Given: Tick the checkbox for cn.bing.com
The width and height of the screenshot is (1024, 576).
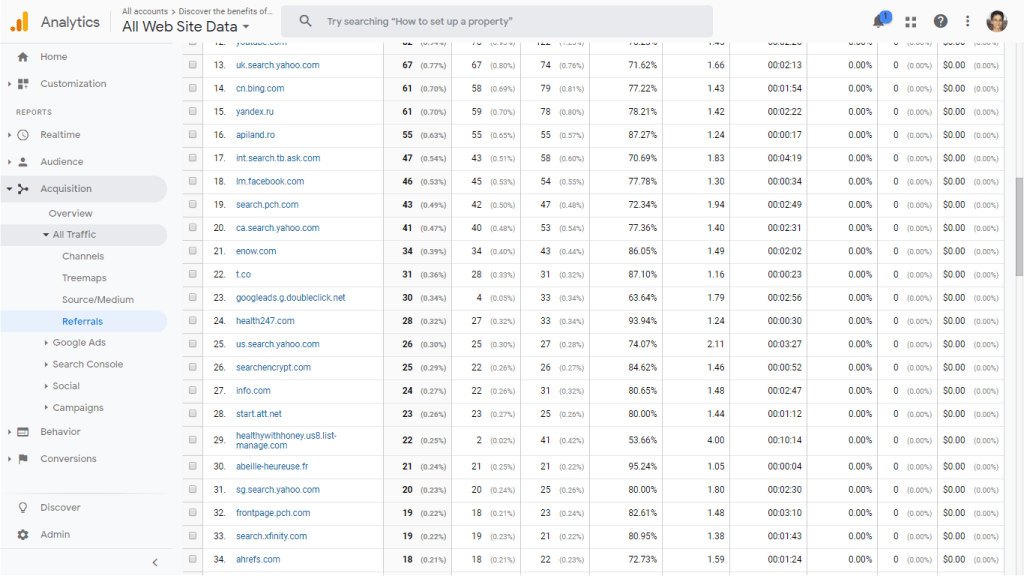Looking at the screenshot, I should pos(193,88).
